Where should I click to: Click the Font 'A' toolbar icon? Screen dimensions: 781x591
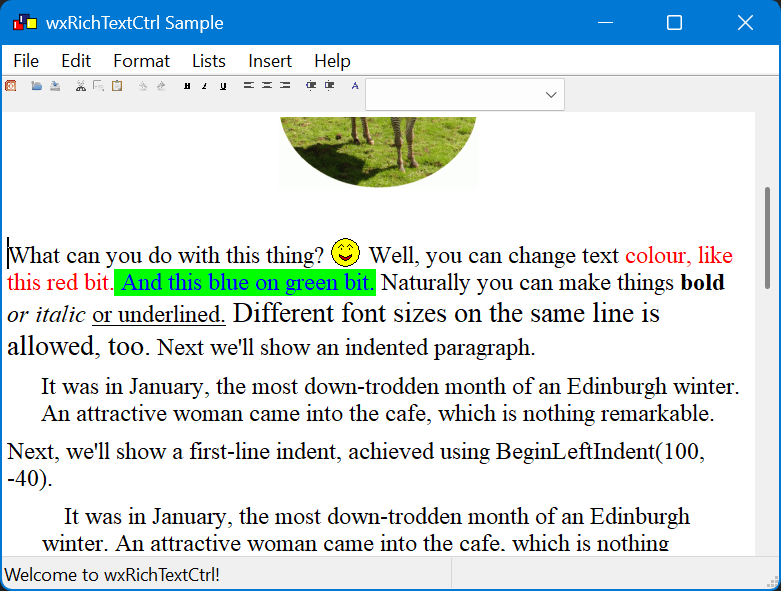click(355, 86)
